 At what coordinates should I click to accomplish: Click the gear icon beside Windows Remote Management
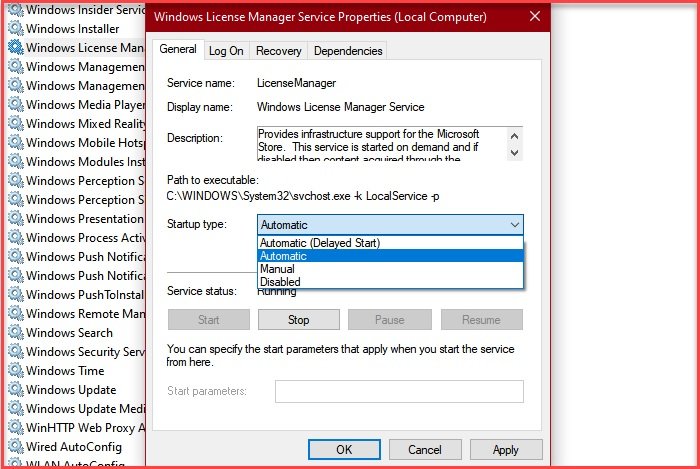pyautogui.click(x=15, y=314)
